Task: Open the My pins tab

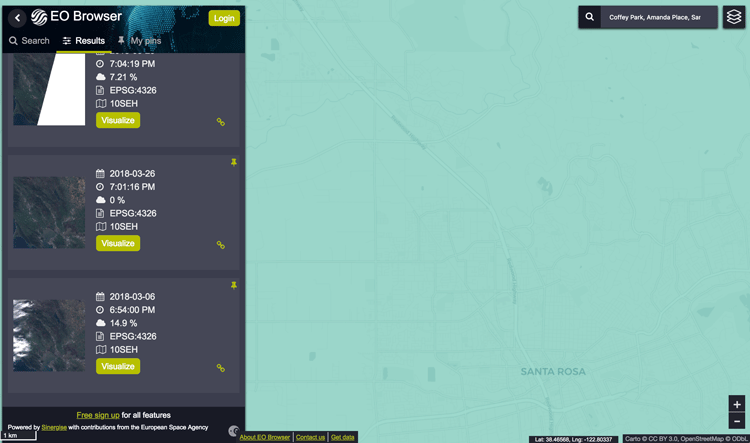Action: 139,41
